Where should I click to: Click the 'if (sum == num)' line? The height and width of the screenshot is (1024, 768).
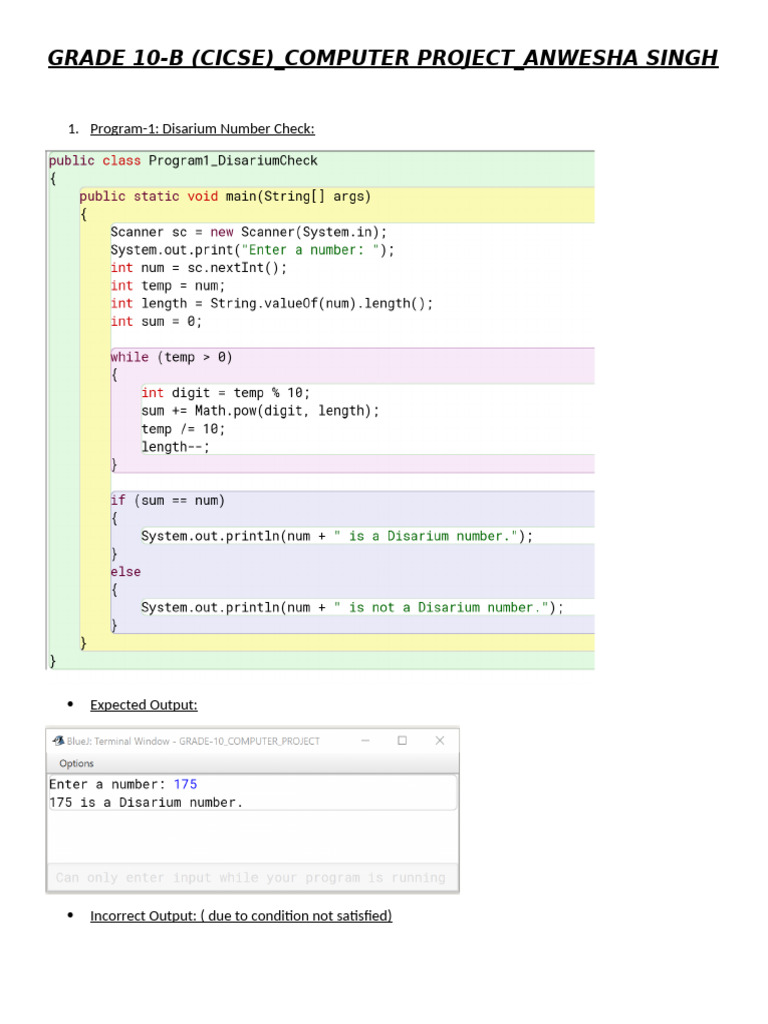click(x=168, y=500)
